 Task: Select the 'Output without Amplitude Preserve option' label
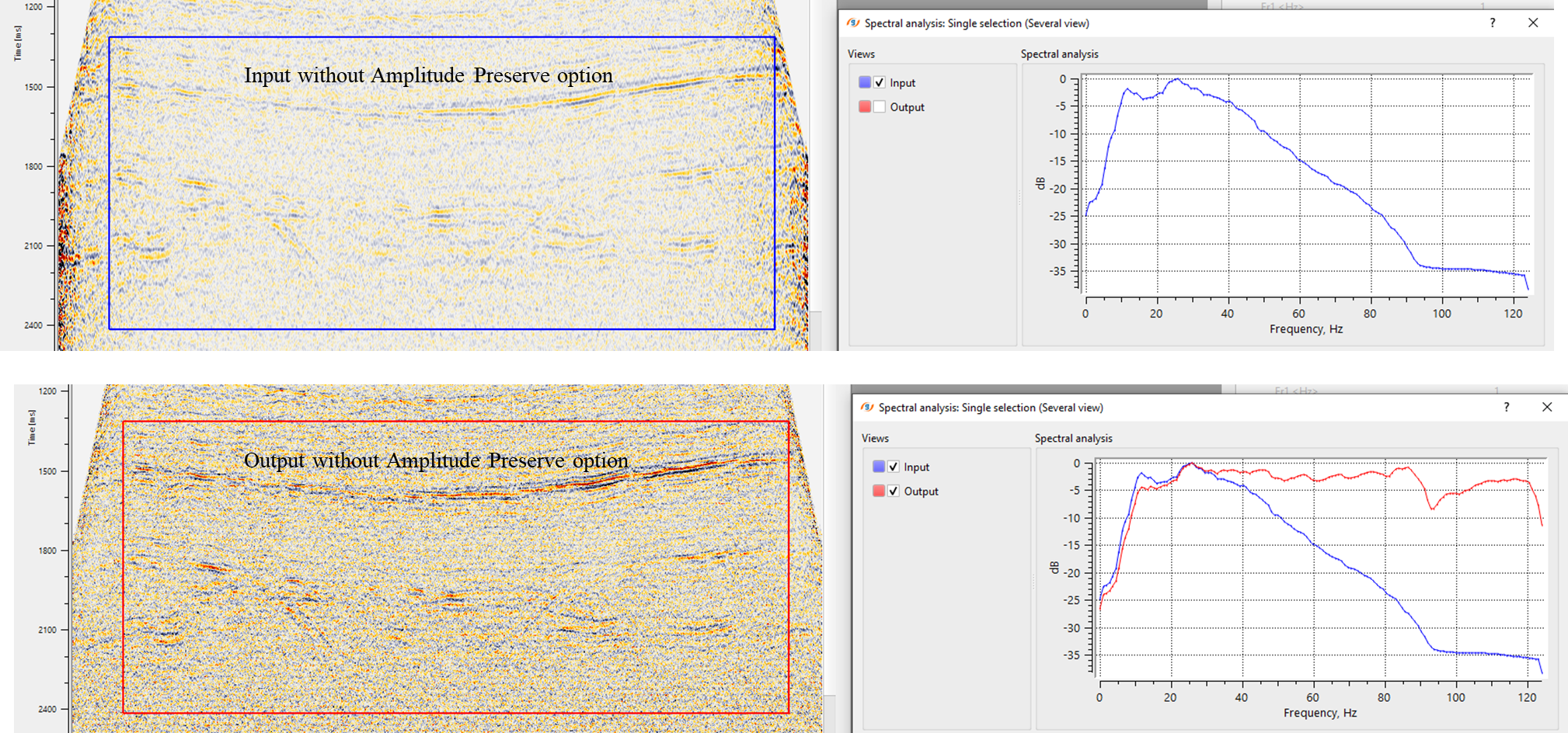436,460
